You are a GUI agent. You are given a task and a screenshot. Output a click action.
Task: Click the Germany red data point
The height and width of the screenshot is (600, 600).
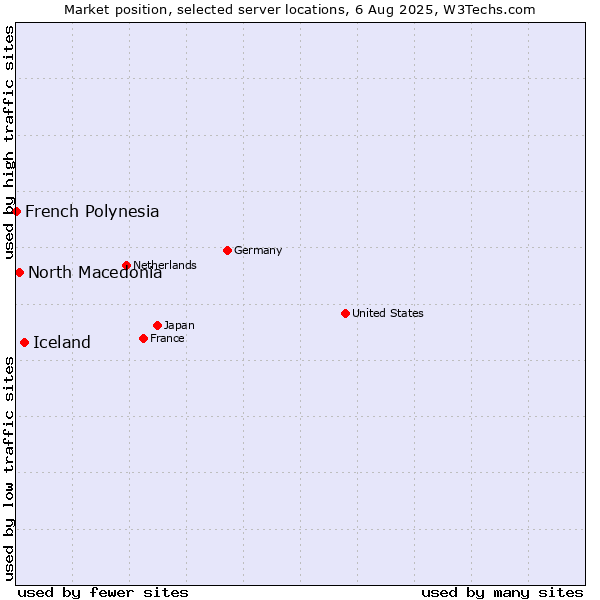point(228,251)
